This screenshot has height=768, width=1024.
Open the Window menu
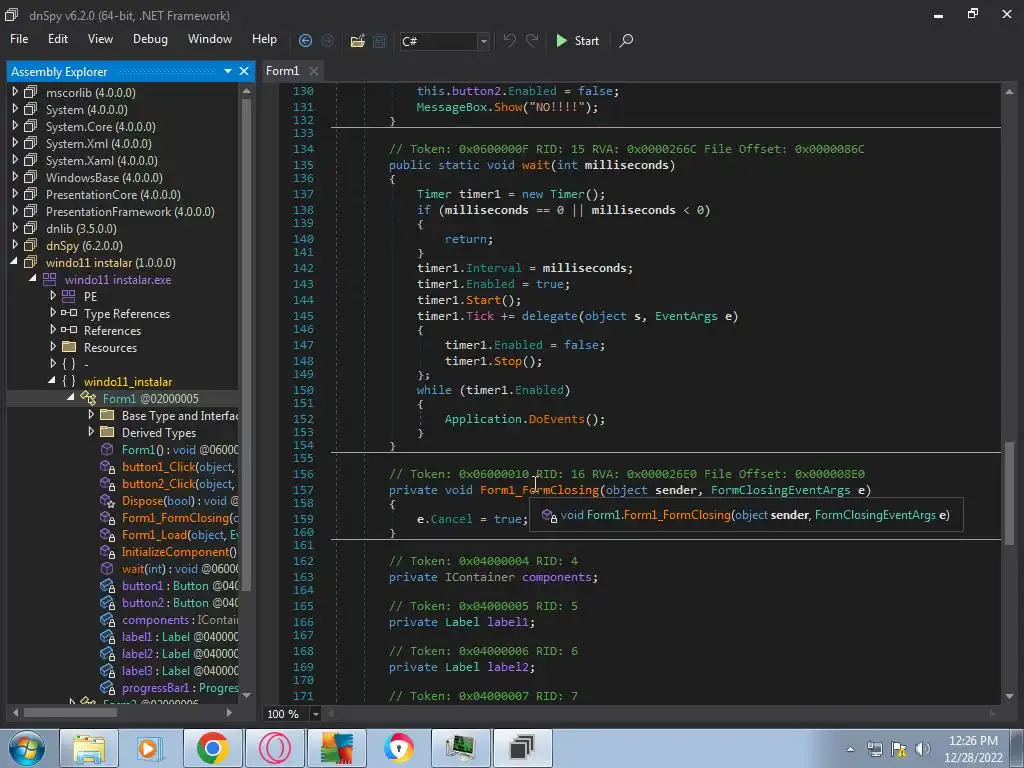[210, 39]
